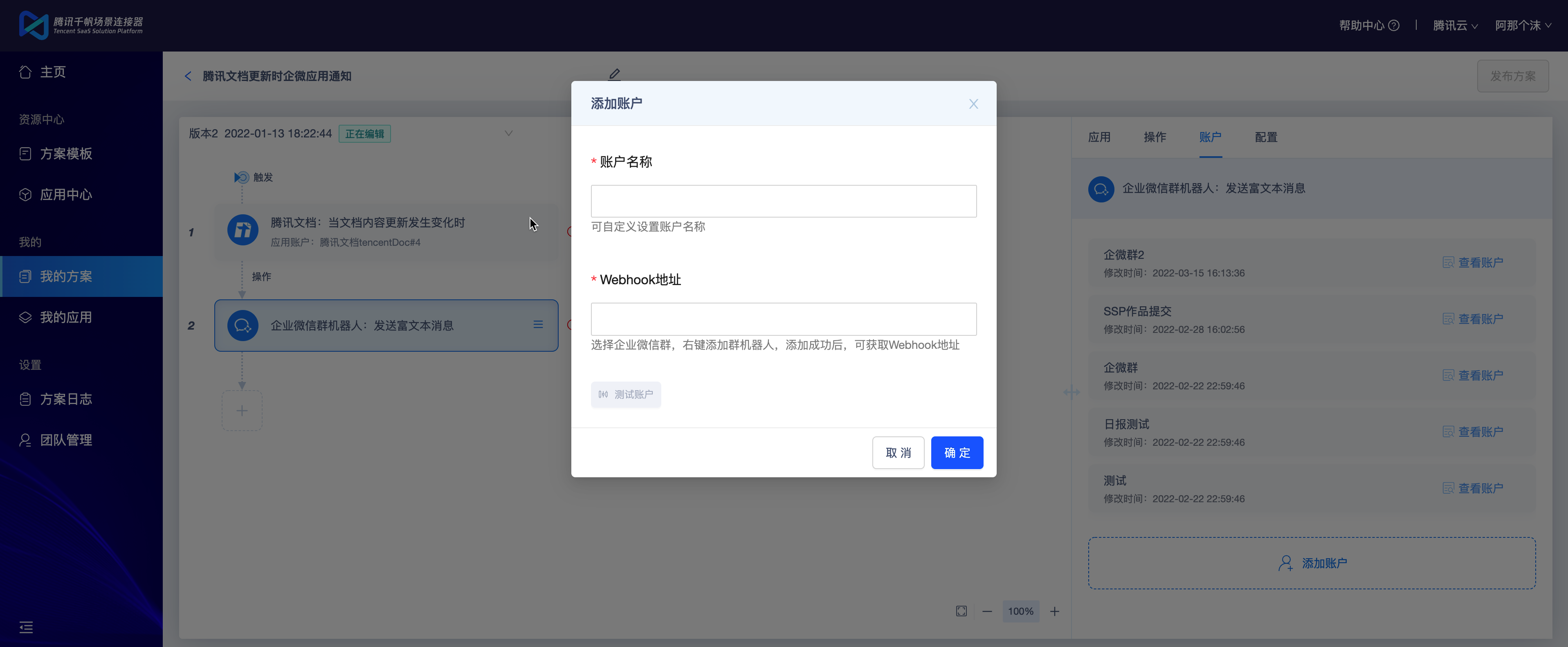View account SSP作品提交 via 查看账户
This screenshot has width=1568, height=647.
(1472, 319)
